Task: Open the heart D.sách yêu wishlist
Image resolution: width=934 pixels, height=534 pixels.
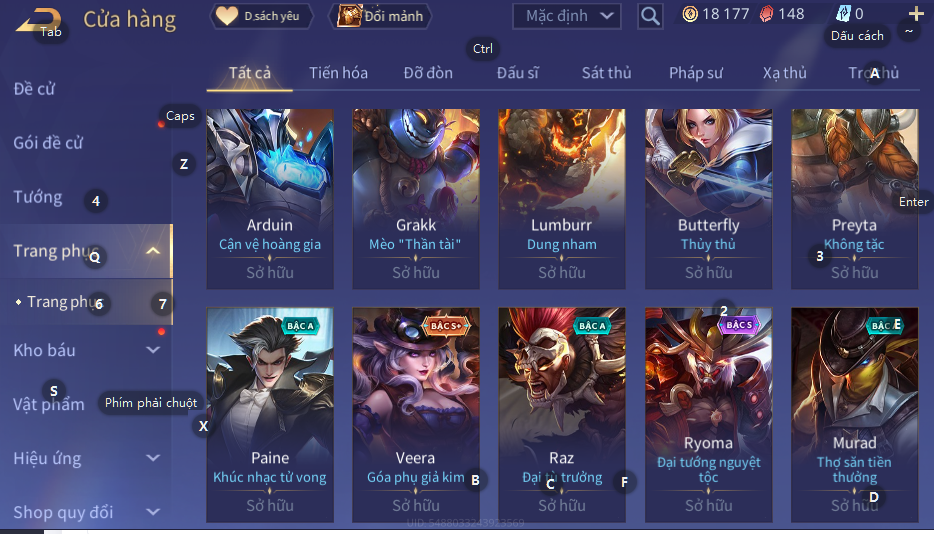Action: point(261,16)
